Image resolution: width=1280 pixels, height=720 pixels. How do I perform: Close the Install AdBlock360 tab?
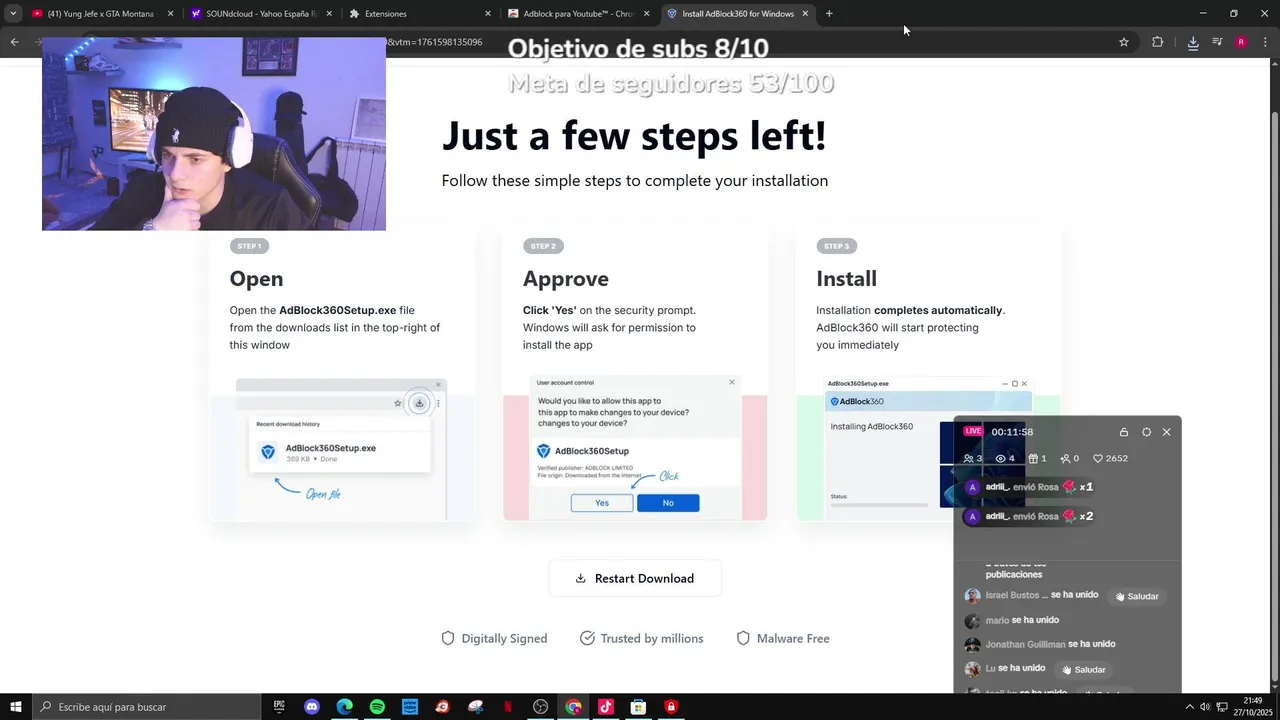click(805, 14)
